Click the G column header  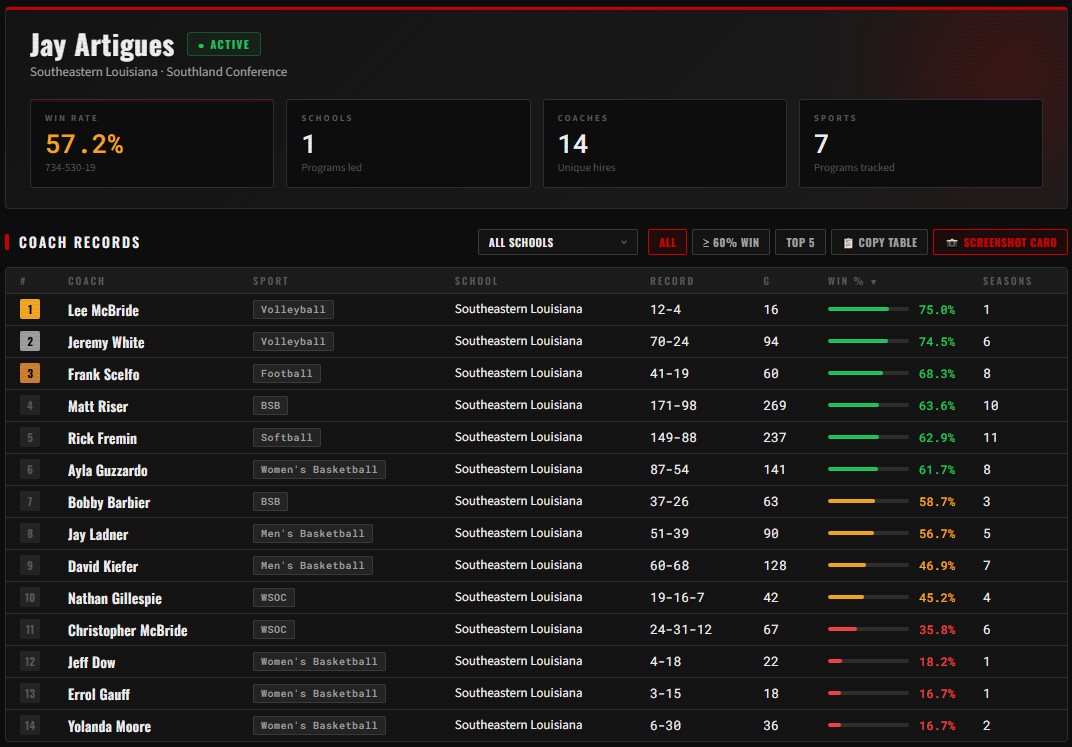pos(766,281)
